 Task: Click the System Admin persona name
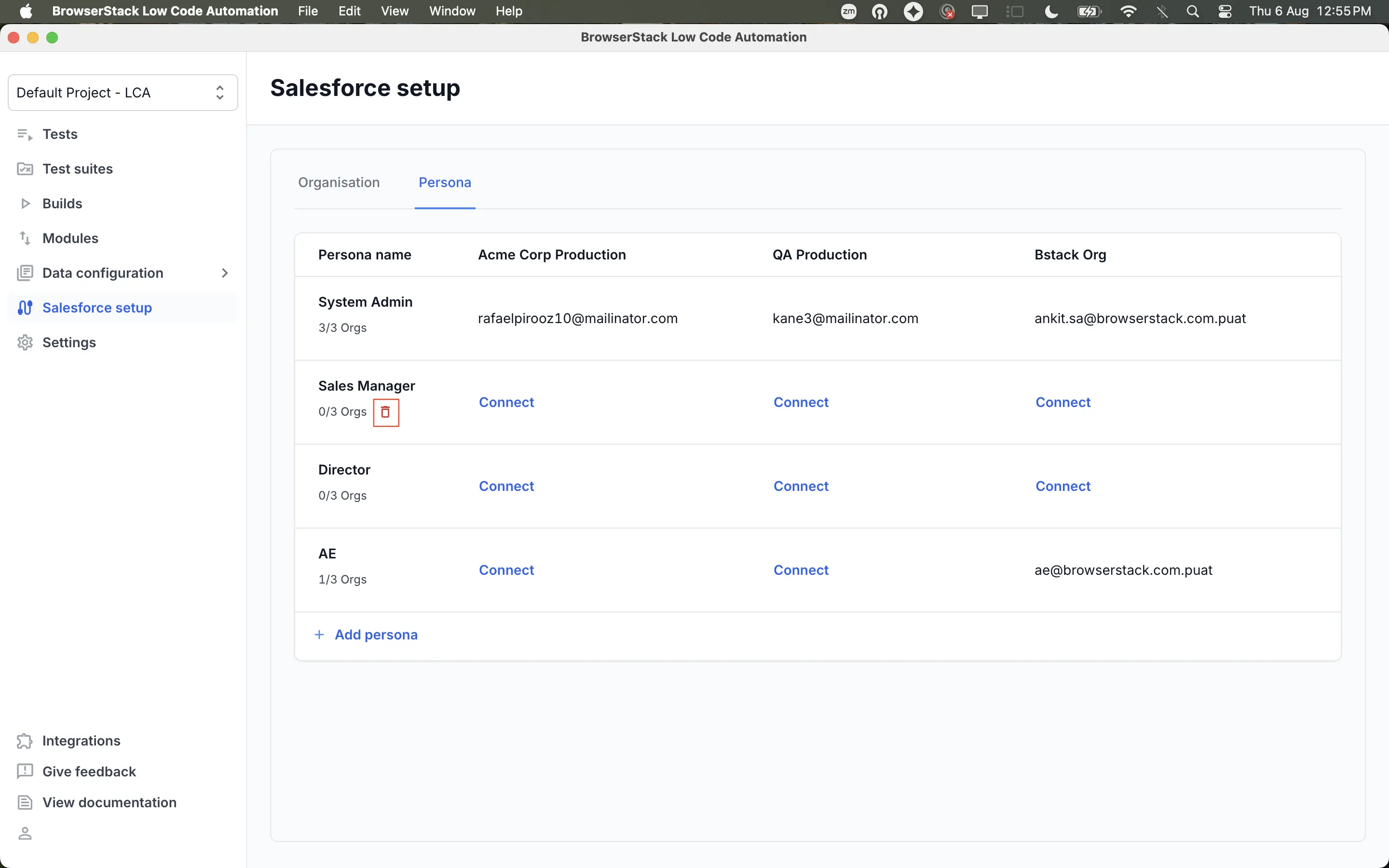365,302
